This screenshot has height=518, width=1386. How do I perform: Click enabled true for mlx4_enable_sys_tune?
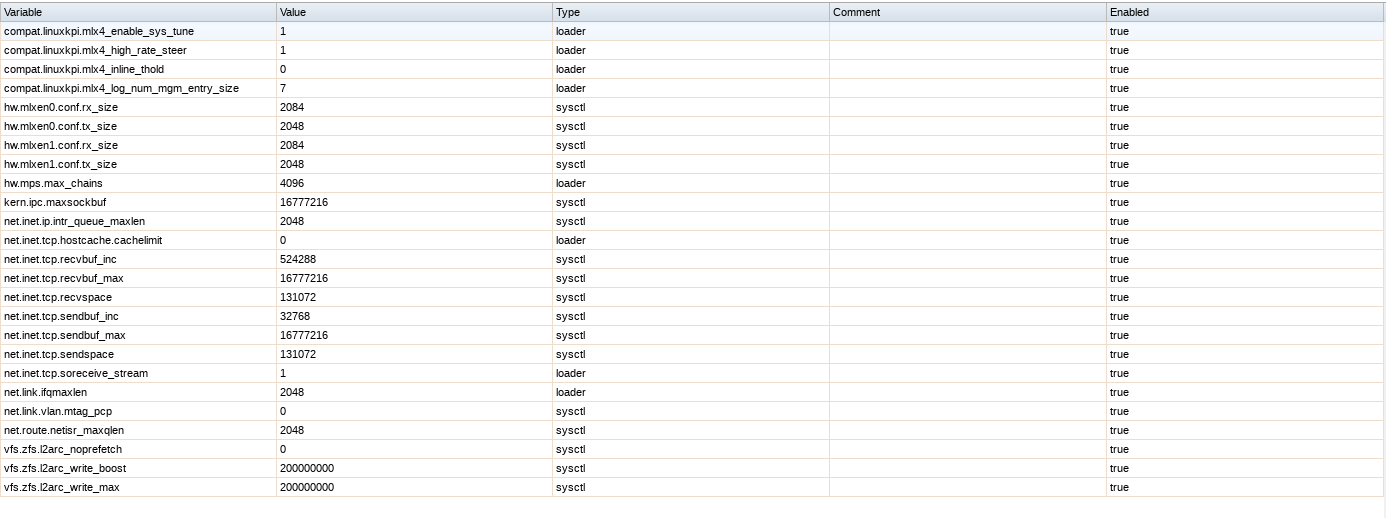pyautogui.click(x=1119, y=31)
